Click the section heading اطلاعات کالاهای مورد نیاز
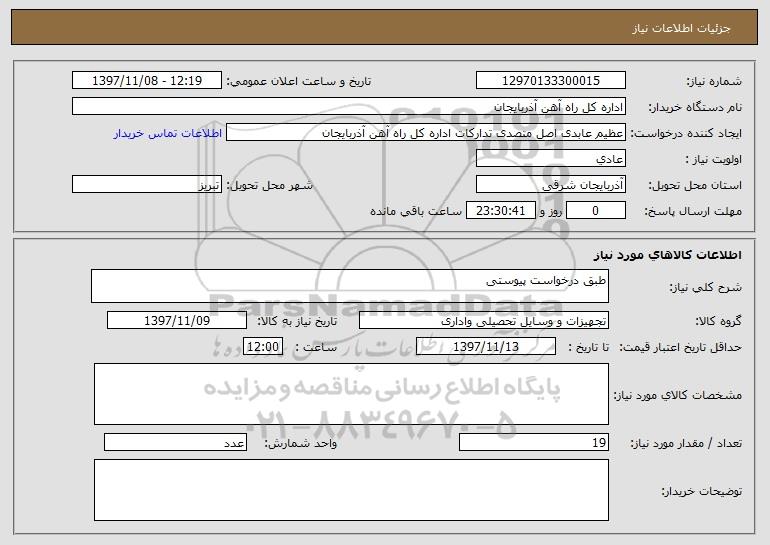 [667, 255]
